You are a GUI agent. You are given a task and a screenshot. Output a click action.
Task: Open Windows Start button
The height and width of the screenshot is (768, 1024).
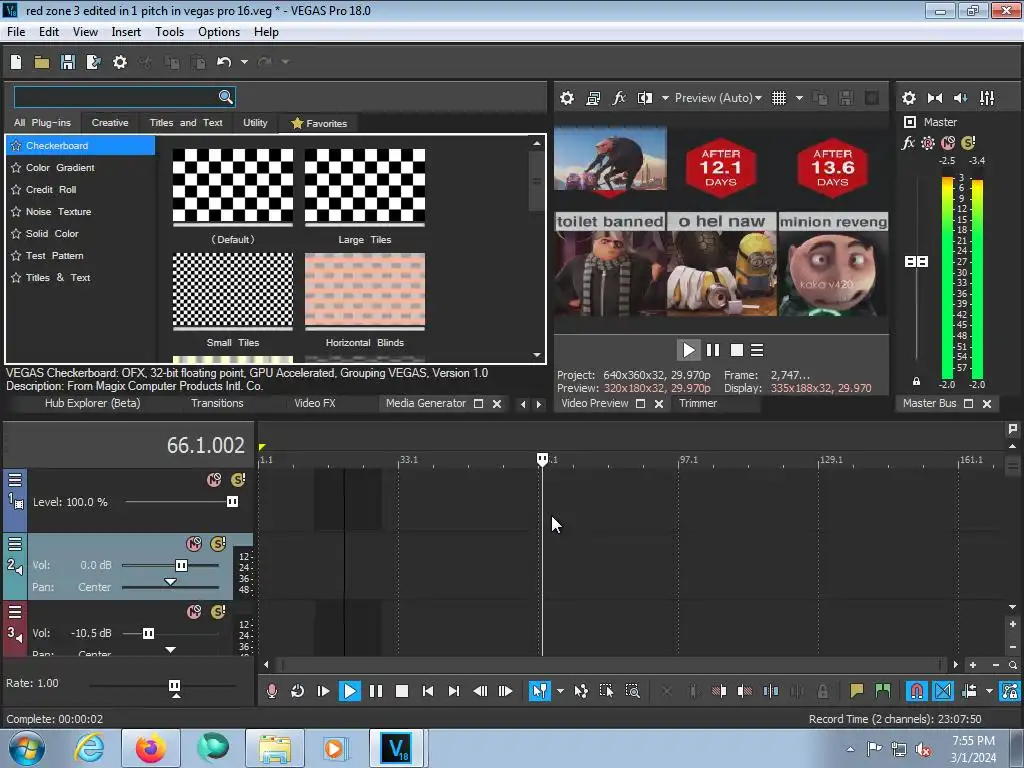27,748
